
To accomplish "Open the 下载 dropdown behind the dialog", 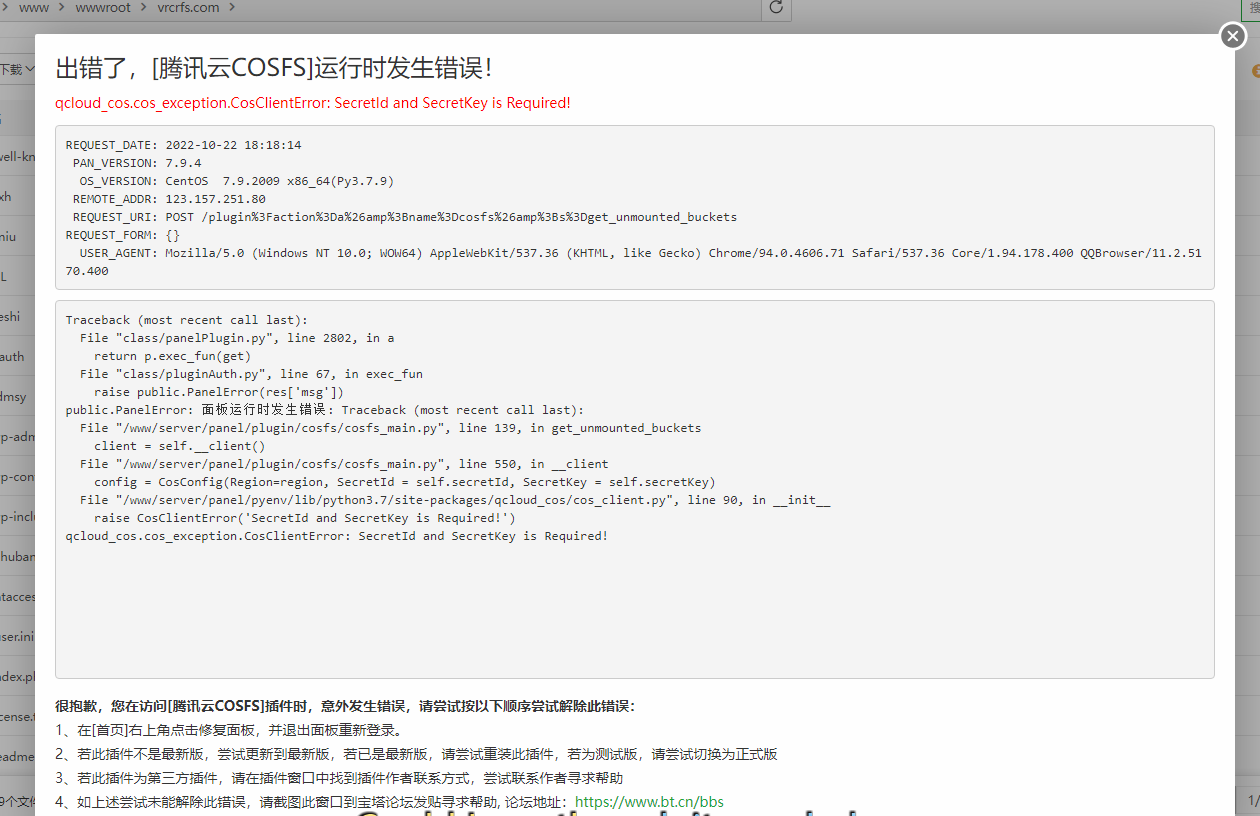I will [17, 70].
